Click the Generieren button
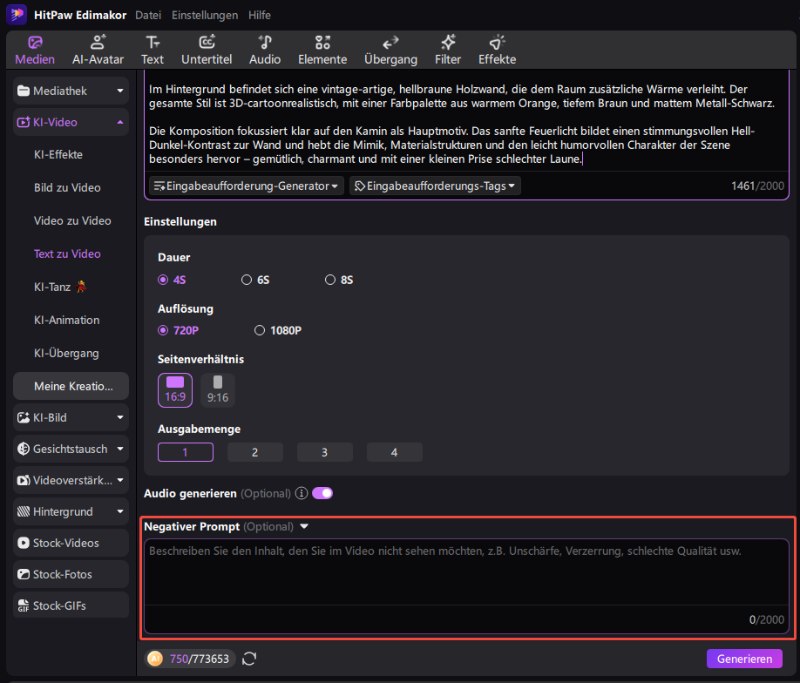 (744, 658)
